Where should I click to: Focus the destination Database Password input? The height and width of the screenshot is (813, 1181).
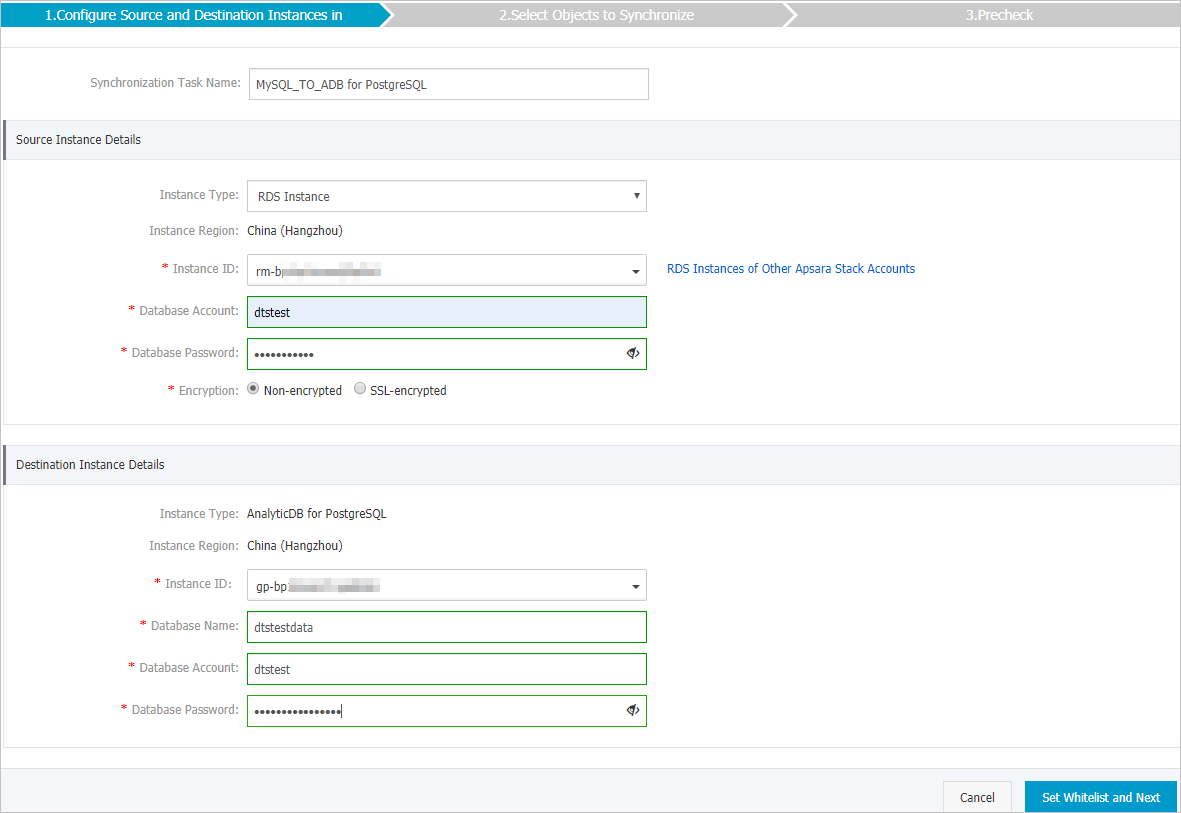[430, 709]
